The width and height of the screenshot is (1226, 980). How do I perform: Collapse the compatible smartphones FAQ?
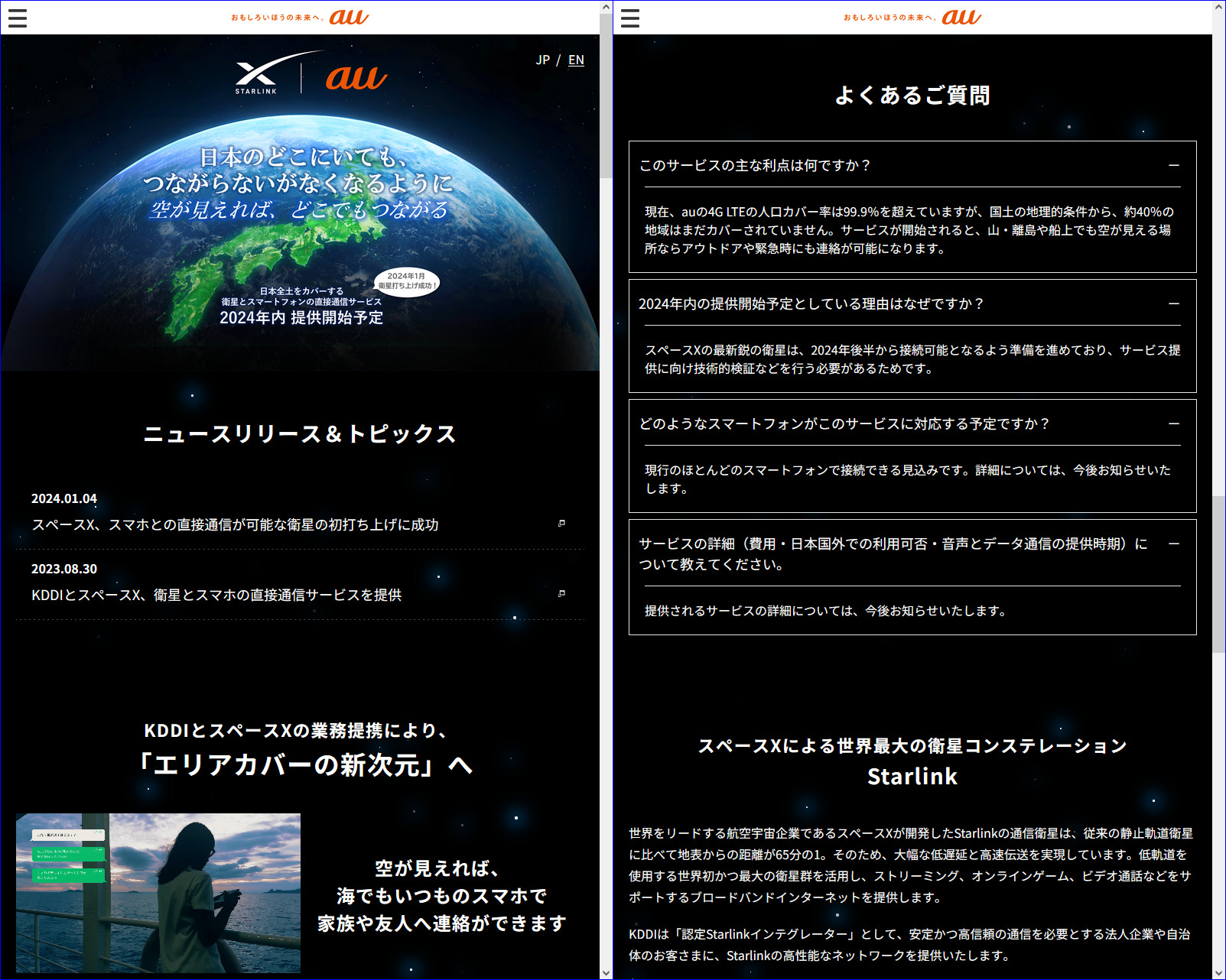click(1173, 423)
